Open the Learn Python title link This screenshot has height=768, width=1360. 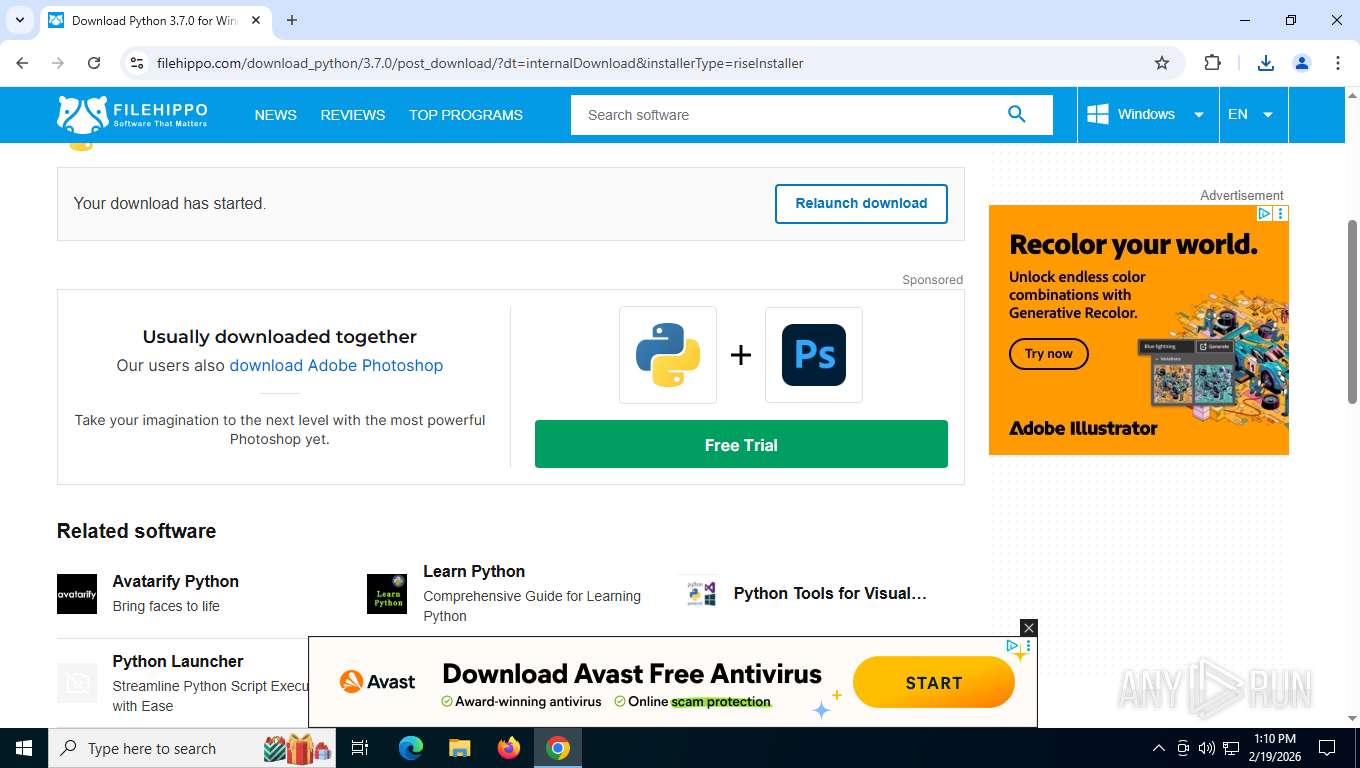pos(474,571)
